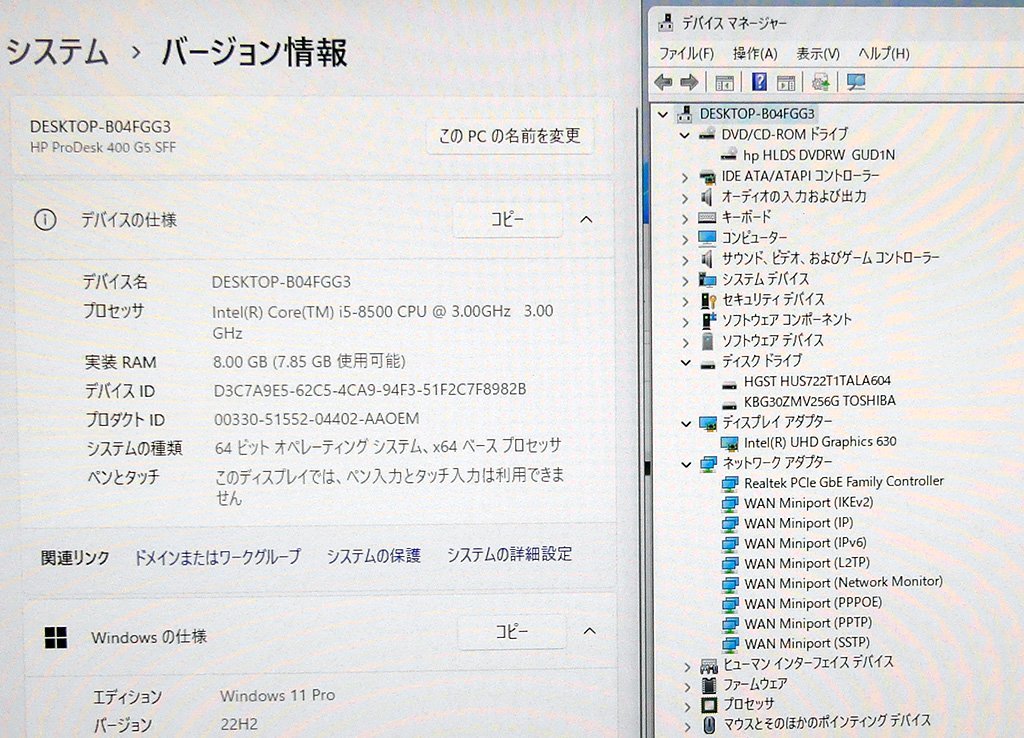1024x738 pixels.
Task: Select ソフトウェア デバイス row
Action: point(773,342)
